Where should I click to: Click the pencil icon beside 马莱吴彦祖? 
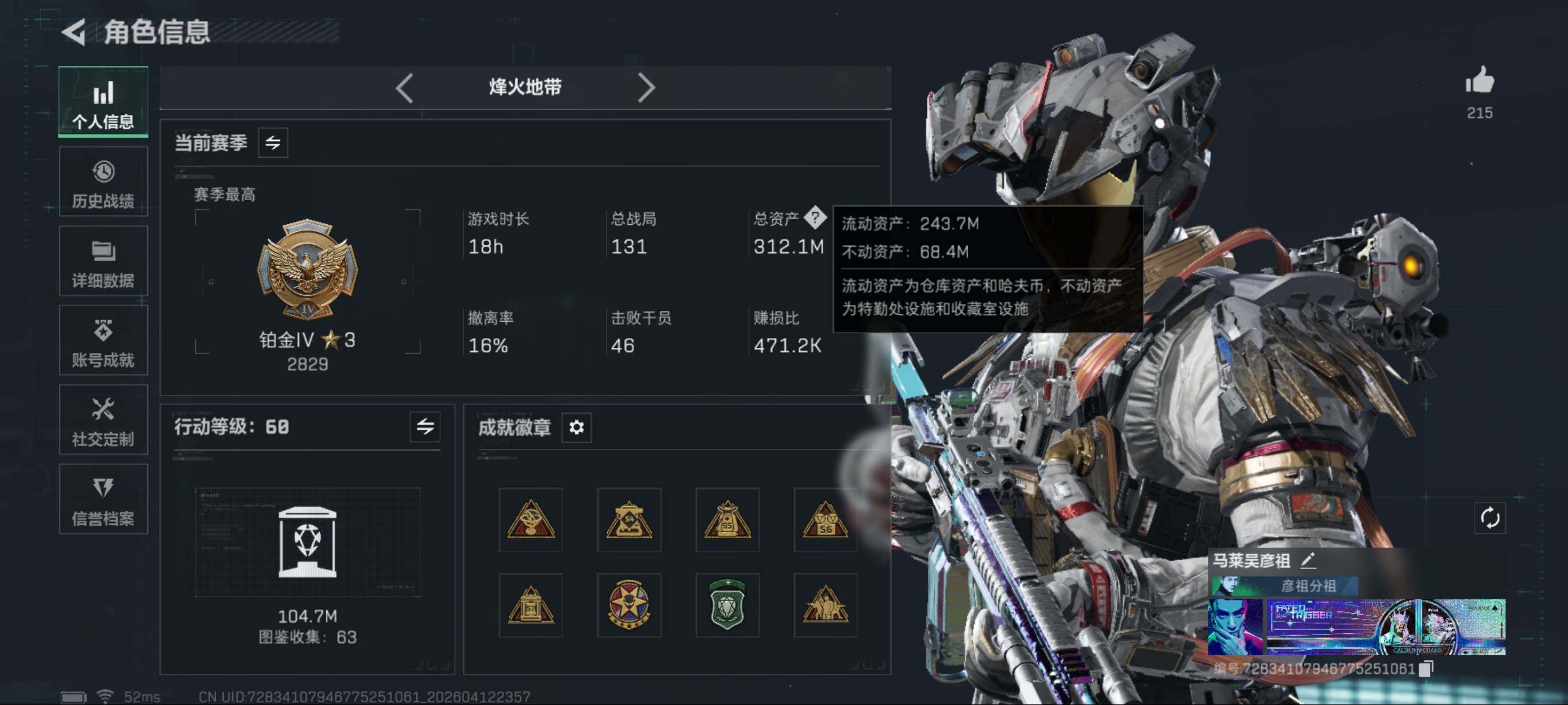tap(1308, 559)
